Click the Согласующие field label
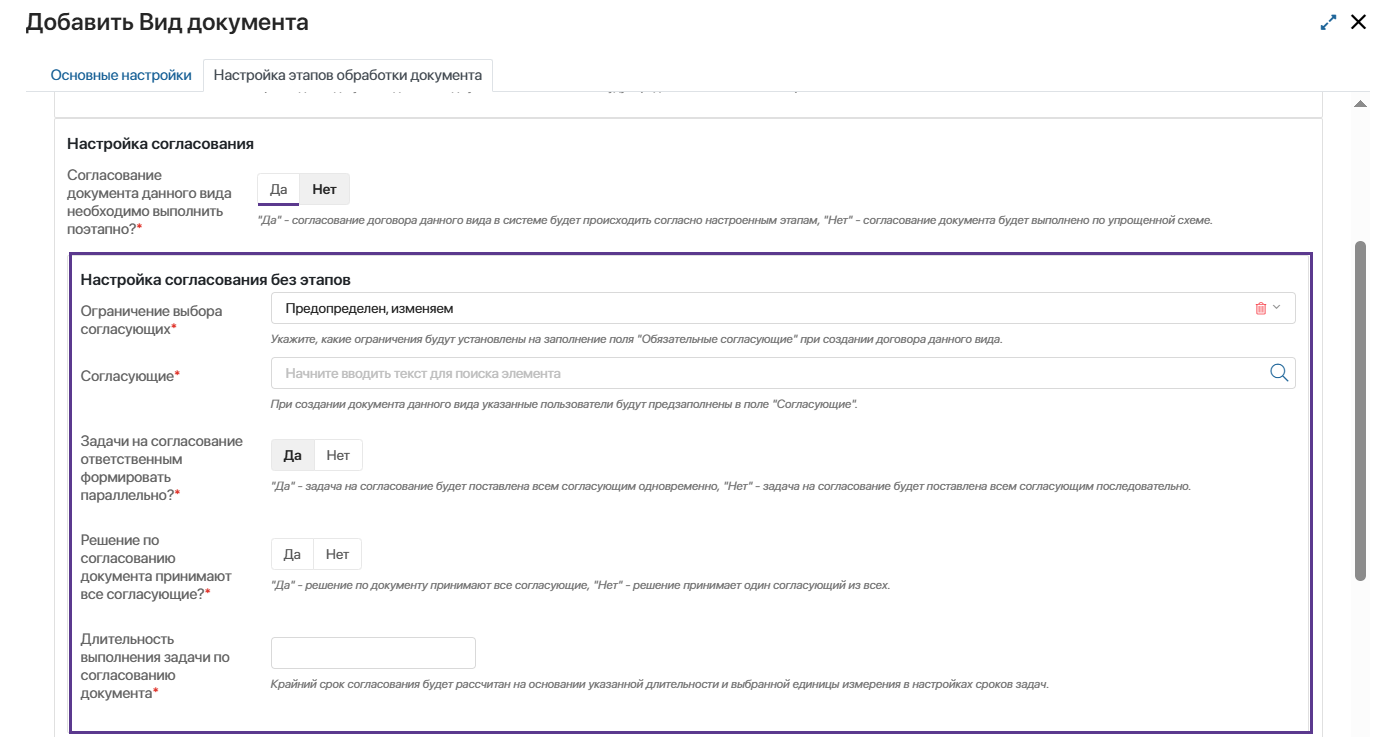 (x=128, y=375)
